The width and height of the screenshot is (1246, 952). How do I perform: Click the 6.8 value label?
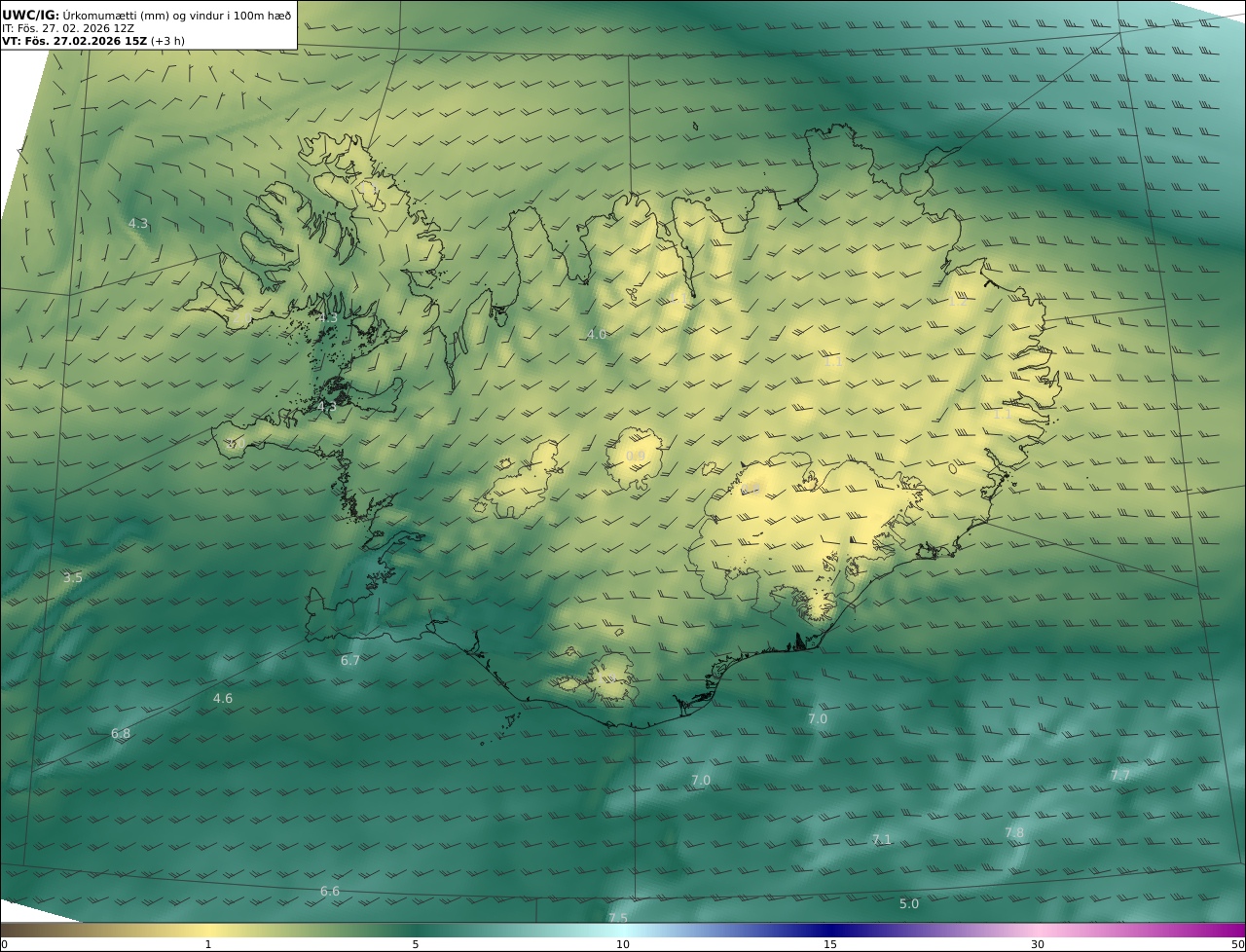click(x=121, y=733)
